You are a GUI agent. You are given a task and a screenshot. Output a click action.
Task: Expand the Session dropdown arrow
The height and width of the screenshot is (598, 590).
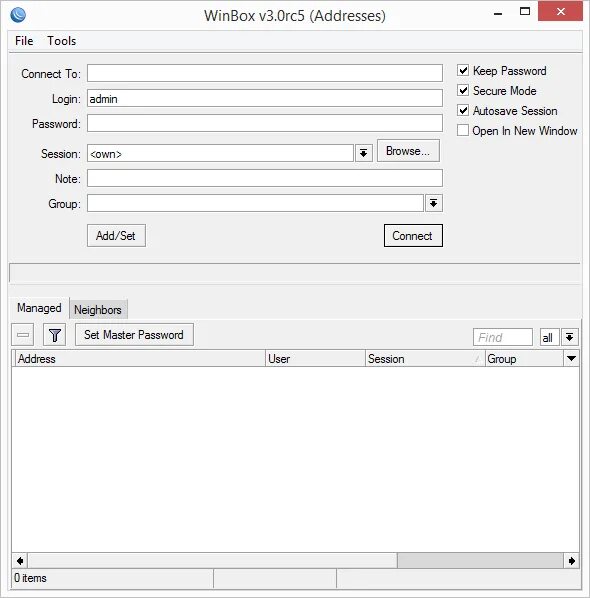(363, 153)
